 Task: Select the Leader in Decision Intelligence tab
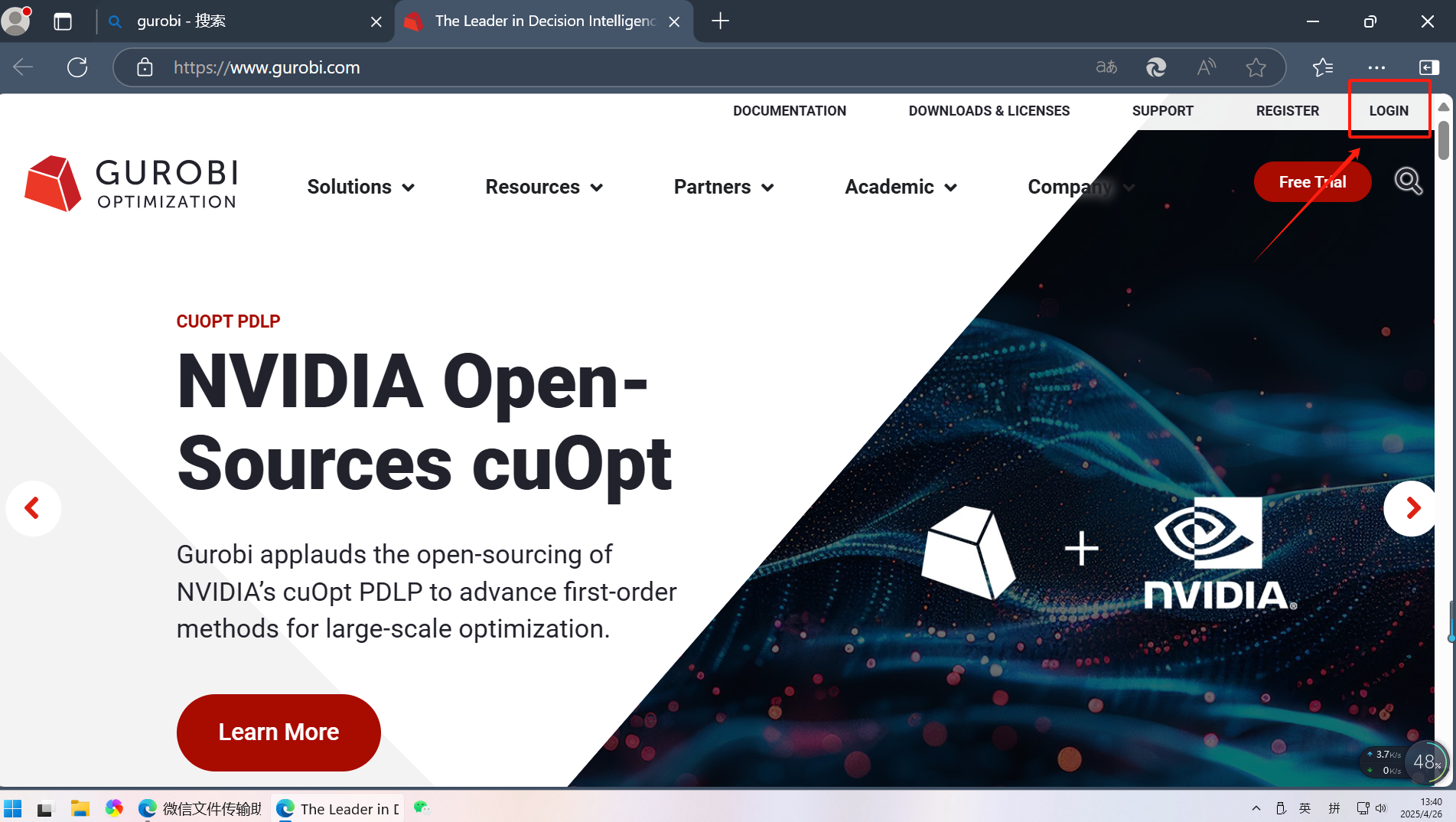tap(545, 21)
